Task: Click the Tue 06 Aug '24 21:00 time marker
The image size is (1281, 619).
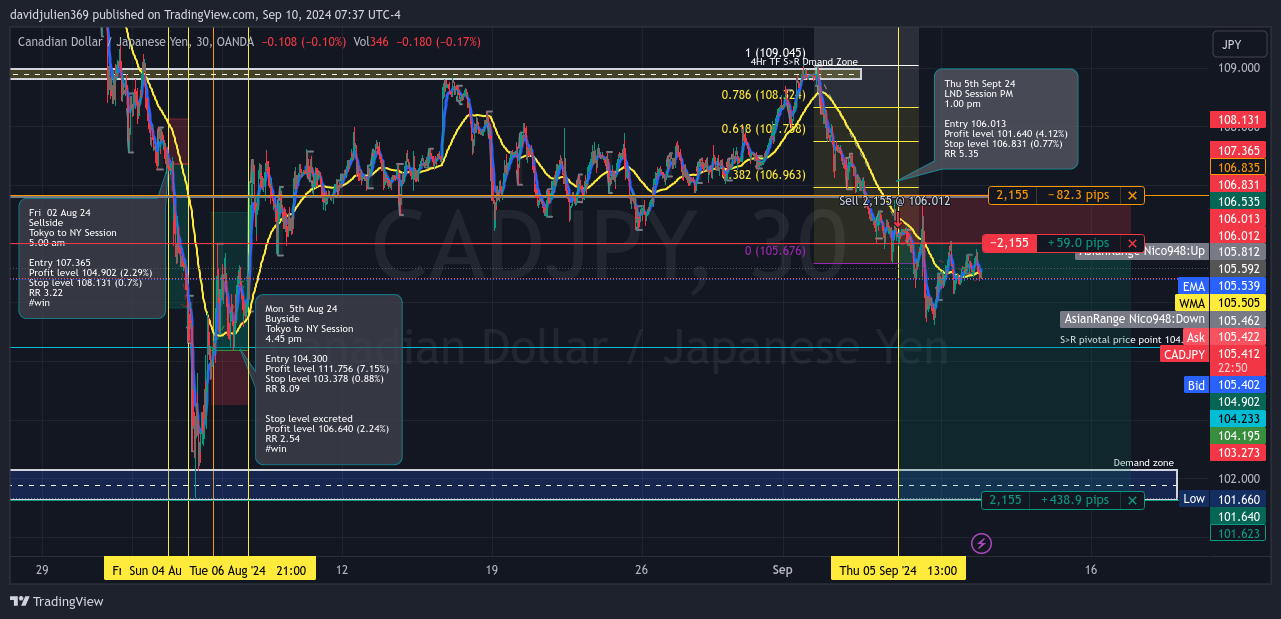Action: coord(248,570)
